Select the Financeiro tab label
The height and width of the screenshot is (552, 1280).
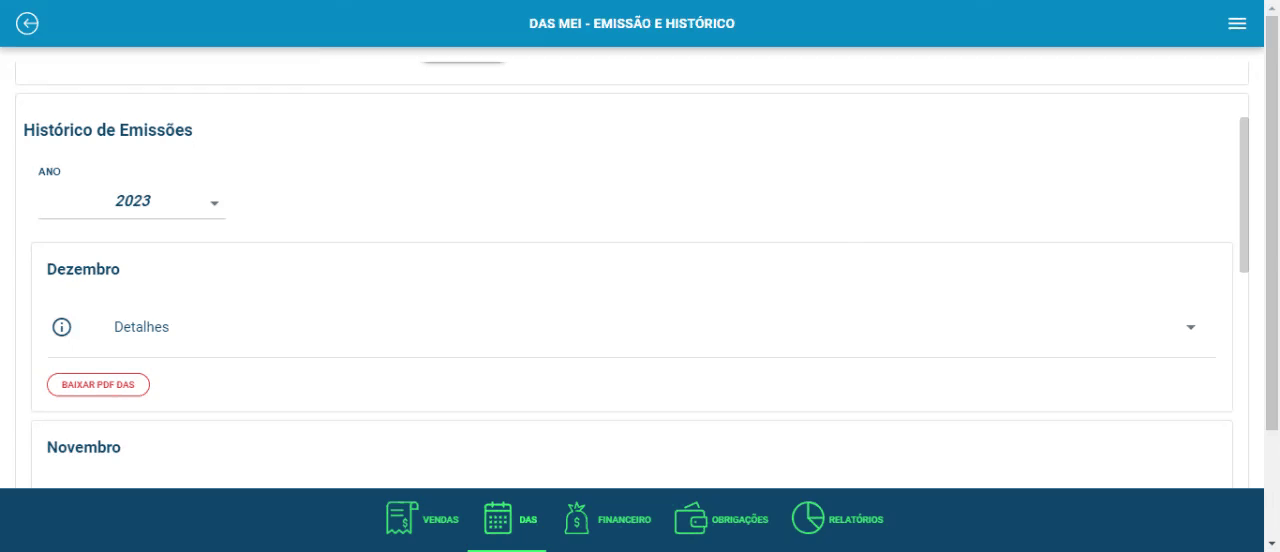pos(624,520)
